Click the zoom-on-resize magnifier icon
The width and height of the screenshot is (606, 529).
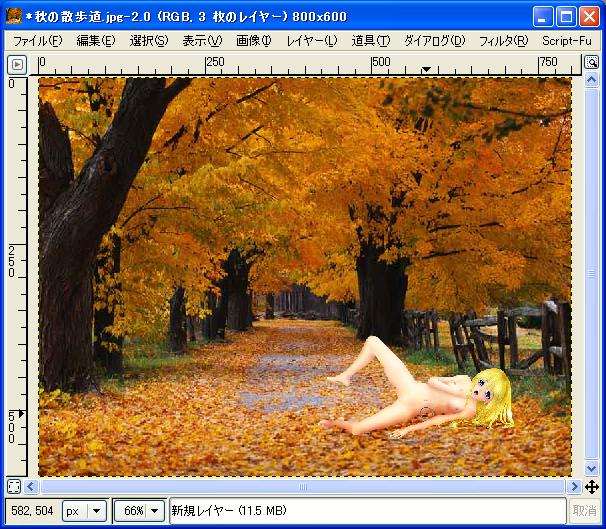[x=591, y=62]
